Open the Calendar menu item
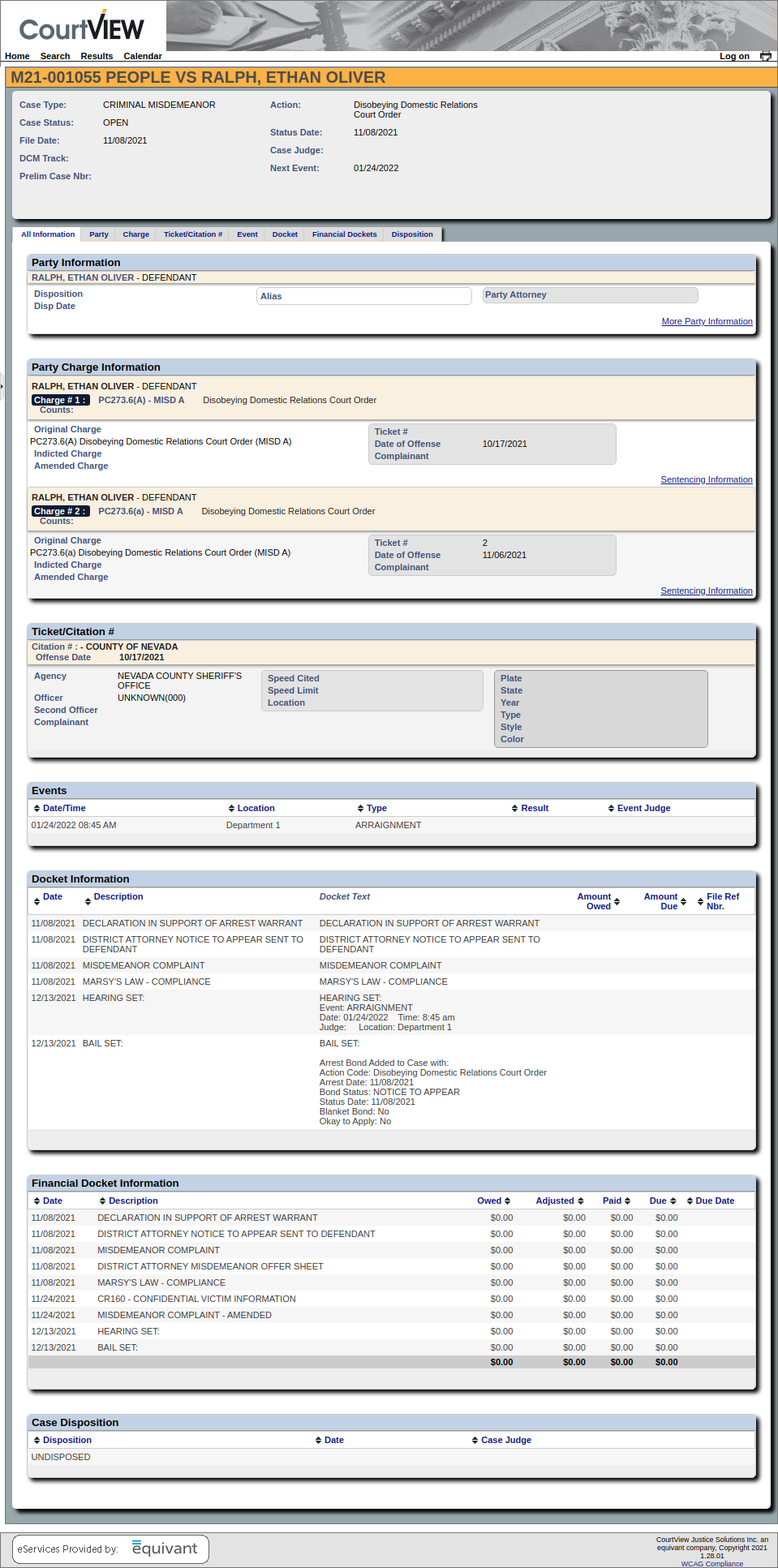Image resolution: width=778 pixels, height=1568 pixels. (x=143, y=56)
